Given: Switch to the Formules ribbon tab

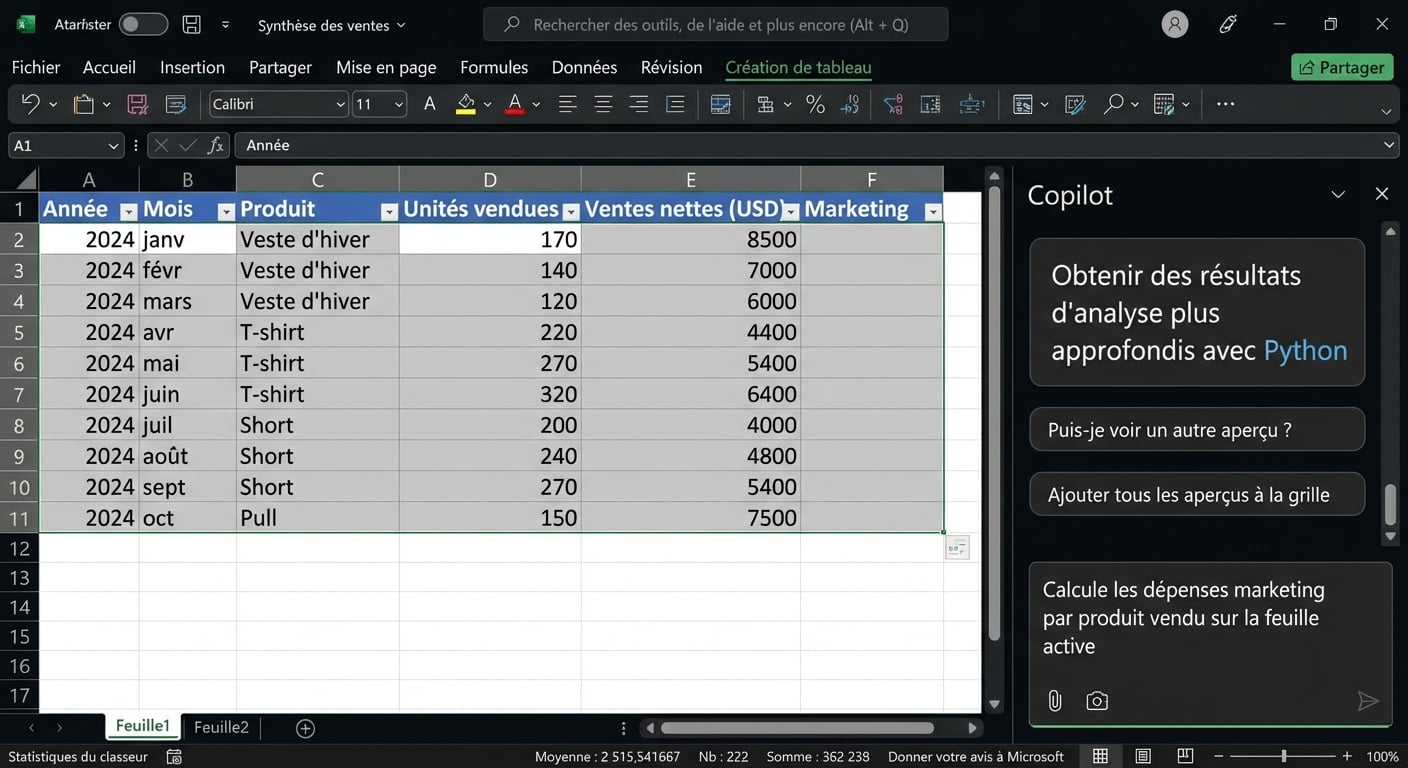Looking at the screenshot, I should click(x=493, y=67).
